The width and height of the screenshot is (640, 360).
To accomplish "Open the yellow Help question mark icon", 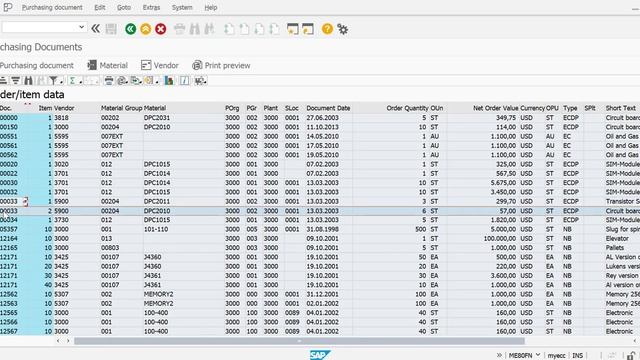I will point(327,29).
